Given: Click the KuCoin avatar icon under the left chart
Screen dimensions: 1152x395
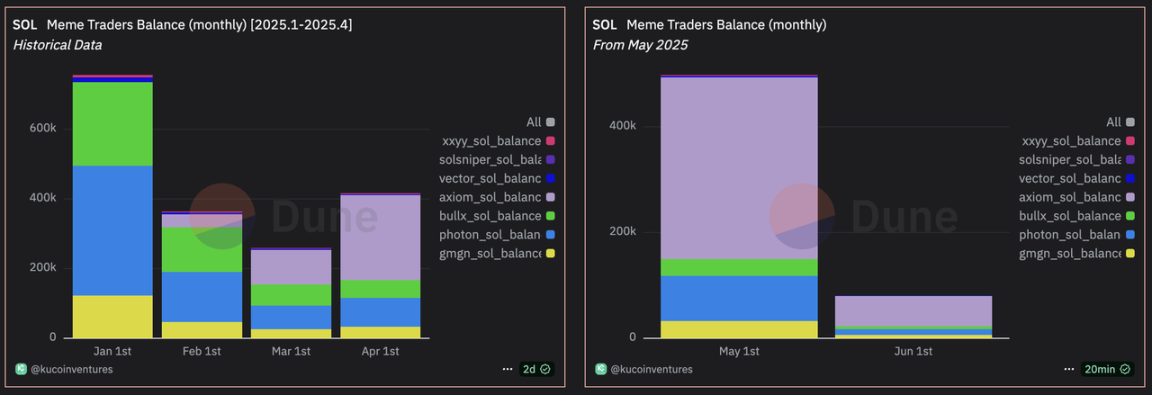Looking at the screenshot, I should tap(20, 369).
